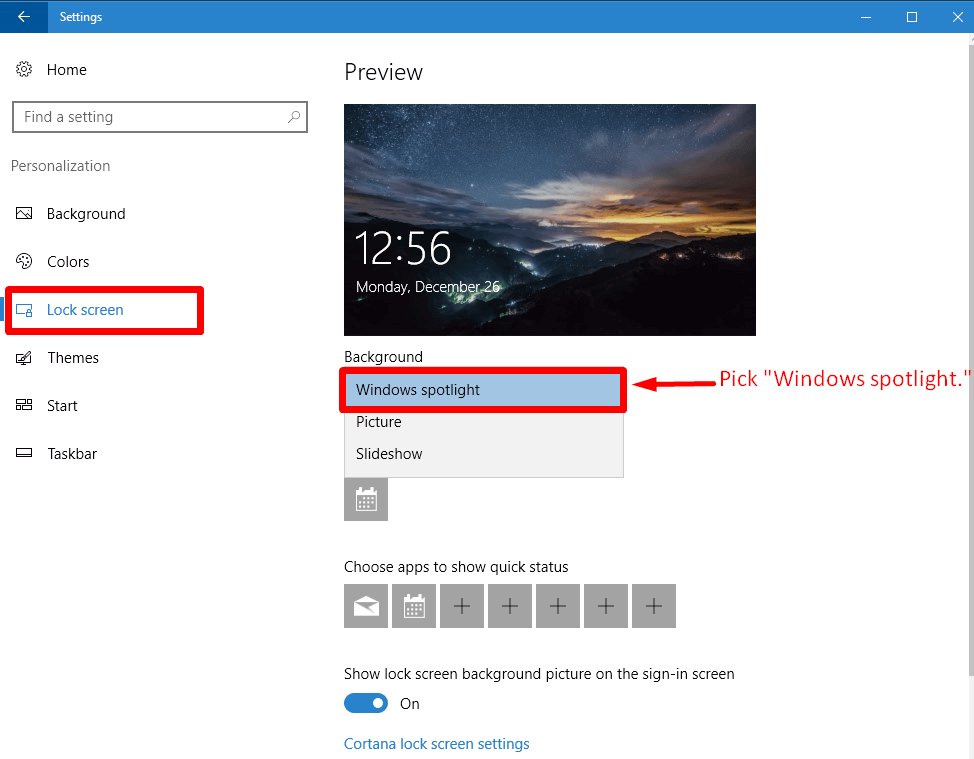Add app in first plus quick status slot
974x759 pixels.
pyautogui.click(x=462, y=606)
